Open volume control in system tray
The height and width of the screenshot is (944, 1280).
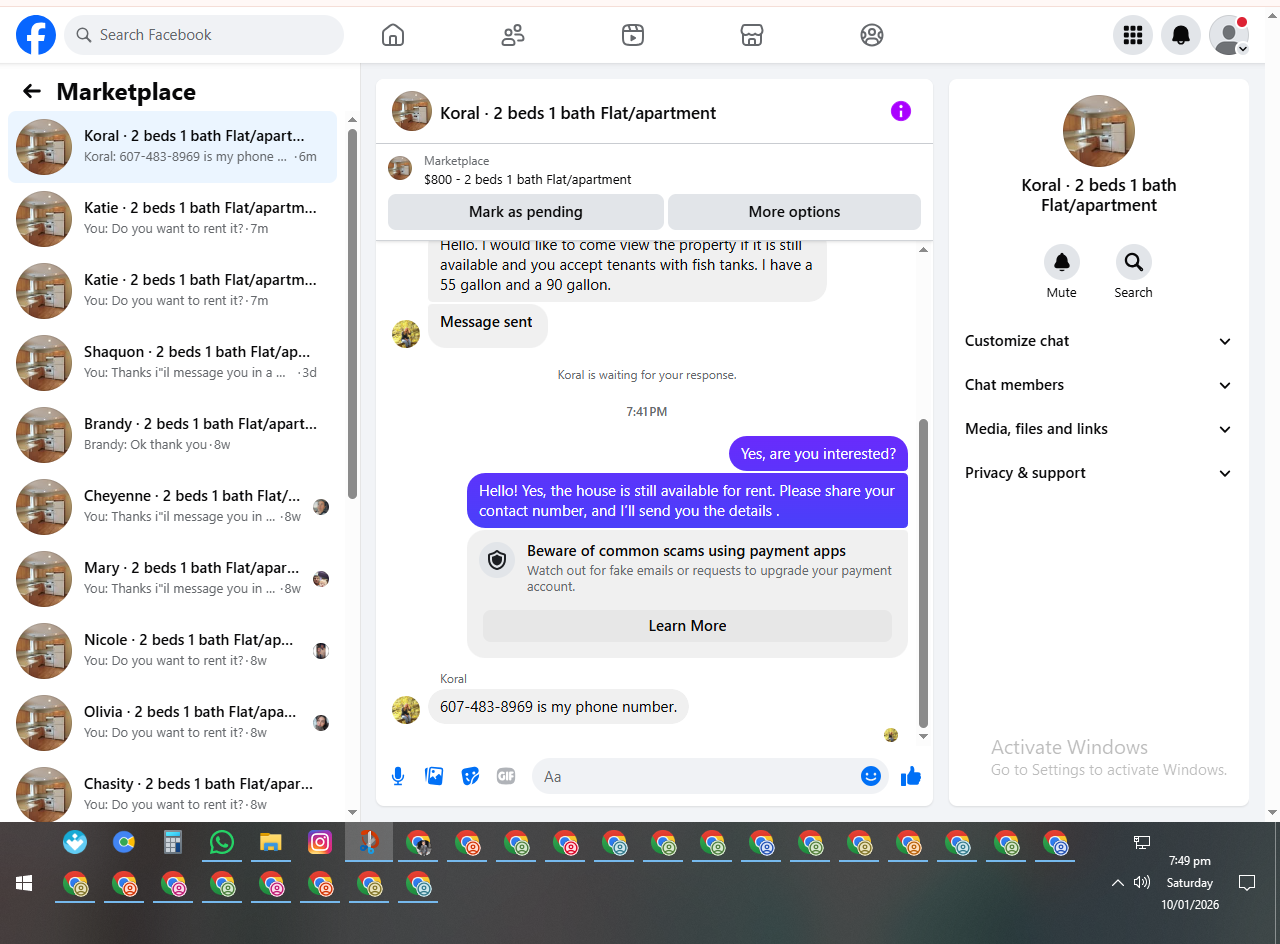click(x=1142, y=883)
